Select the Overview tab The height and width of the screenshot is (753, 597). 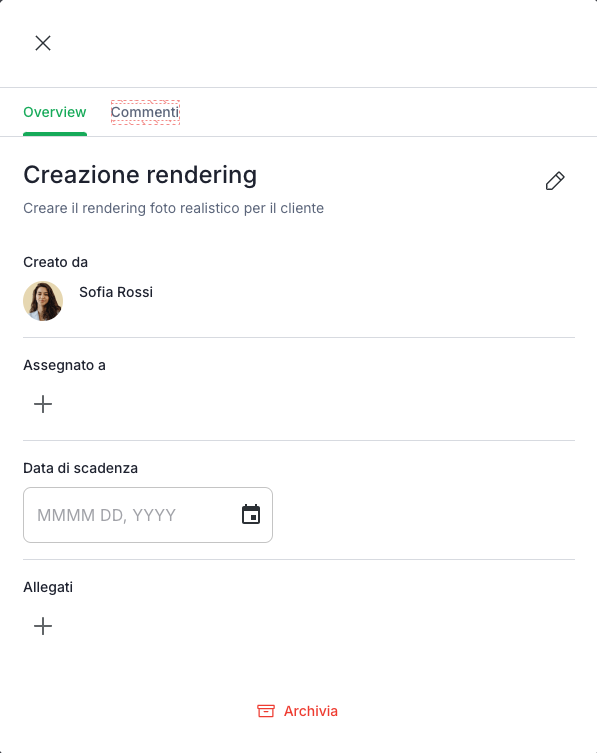pos(55,112)
